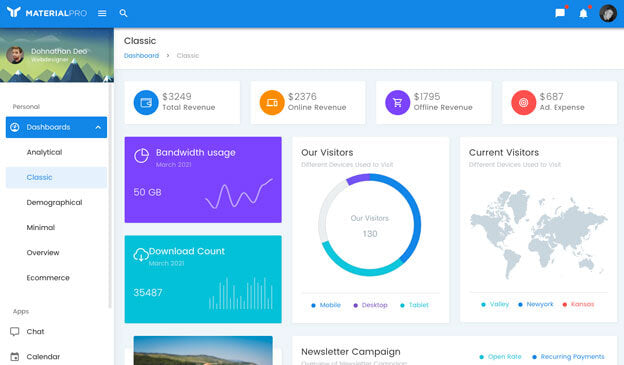This screenshot has width=624, height=365.
Task: Click the Bandwidth usage pie icon
Action: (141, 156)
